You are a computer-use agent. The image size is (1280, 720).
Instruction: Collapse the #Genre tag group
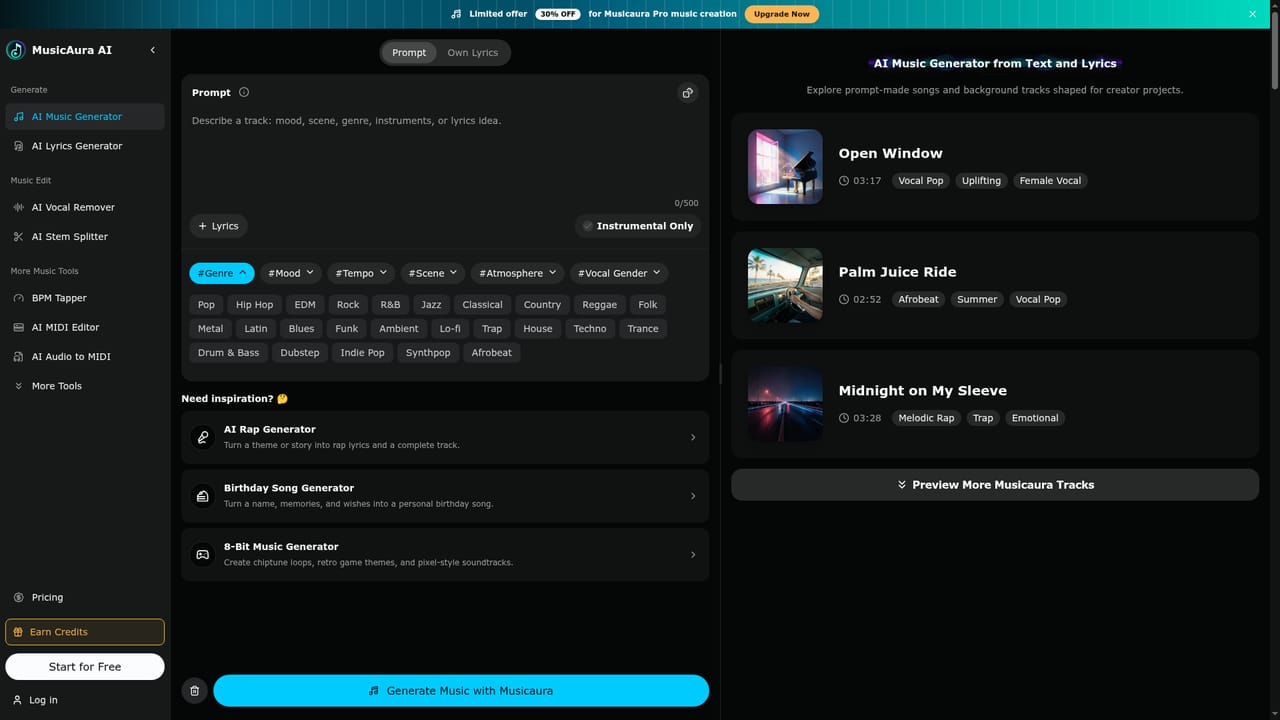coord(222,273)
